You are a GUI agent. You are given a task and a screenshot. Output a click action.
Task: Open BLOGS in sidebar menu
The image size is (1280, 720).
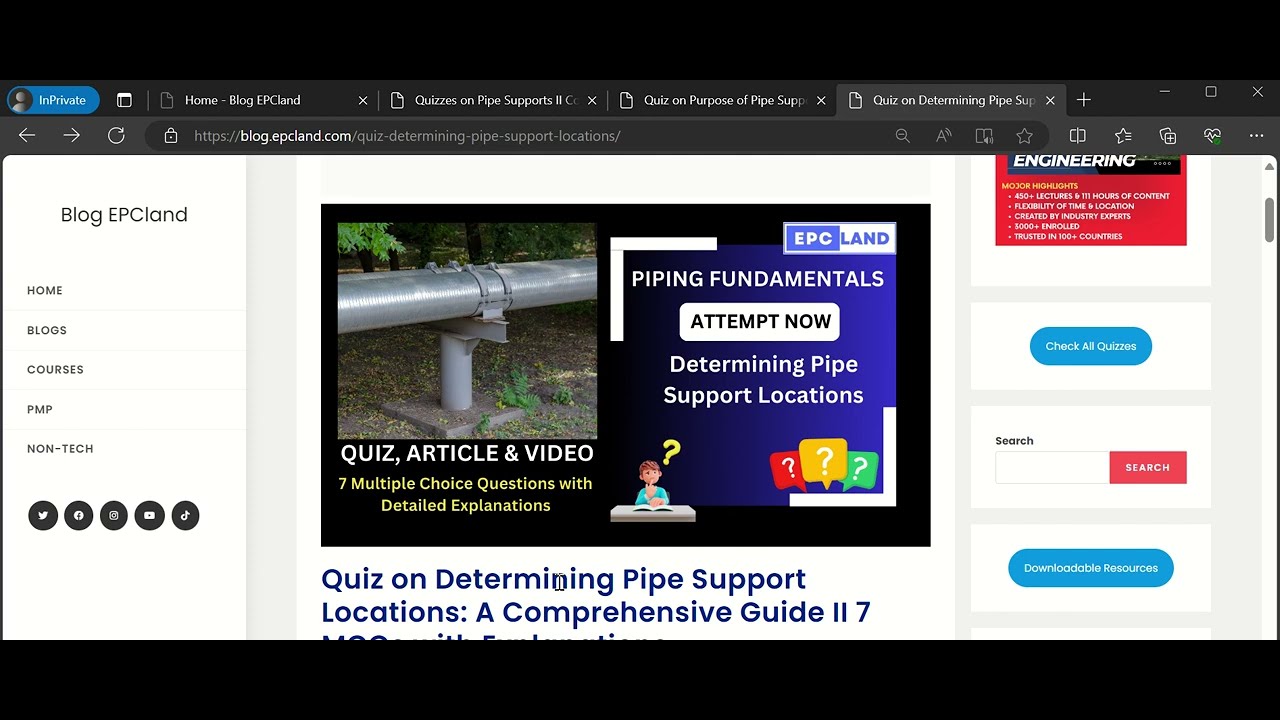point(47,330)
